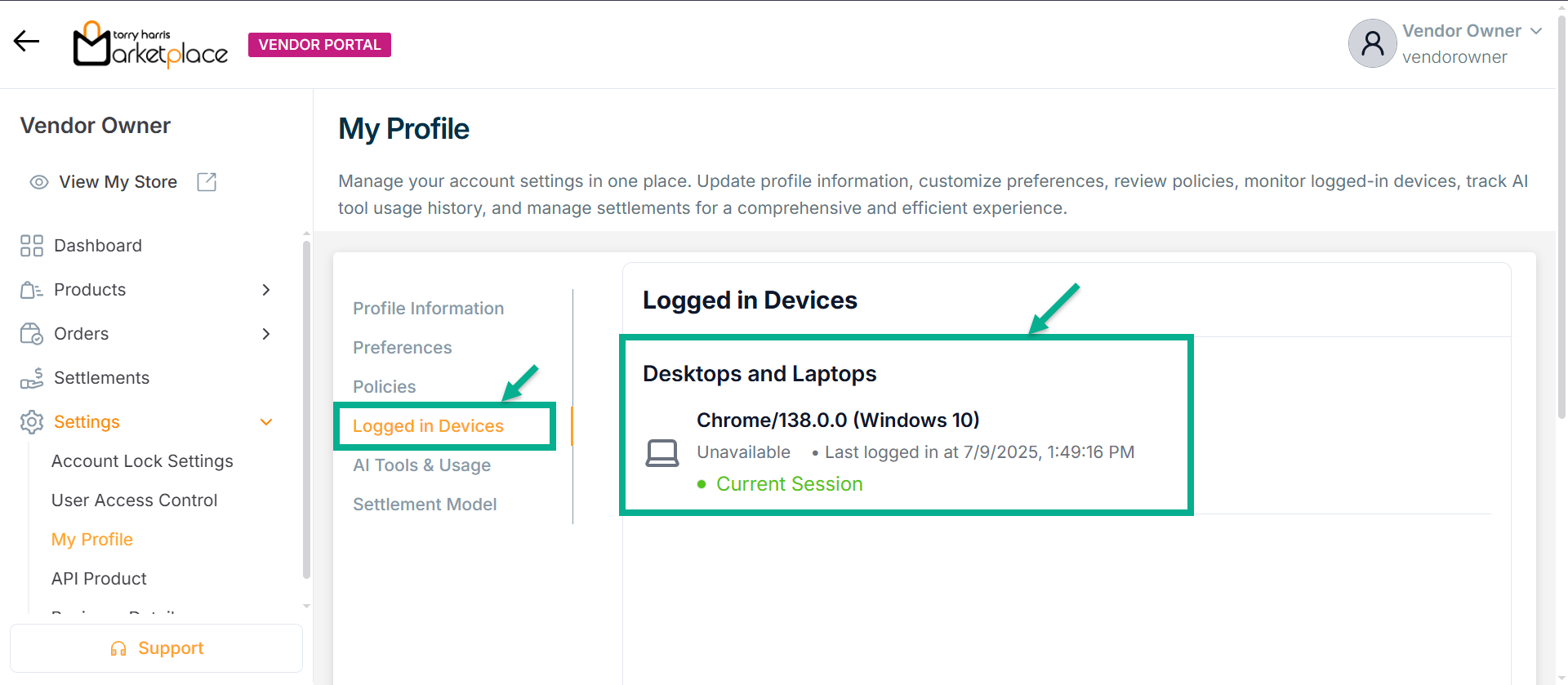Screen dimensions: 1568x685
Task: Click the Torry Harris Marketplace logo
Action: click(x=150, y=45)
